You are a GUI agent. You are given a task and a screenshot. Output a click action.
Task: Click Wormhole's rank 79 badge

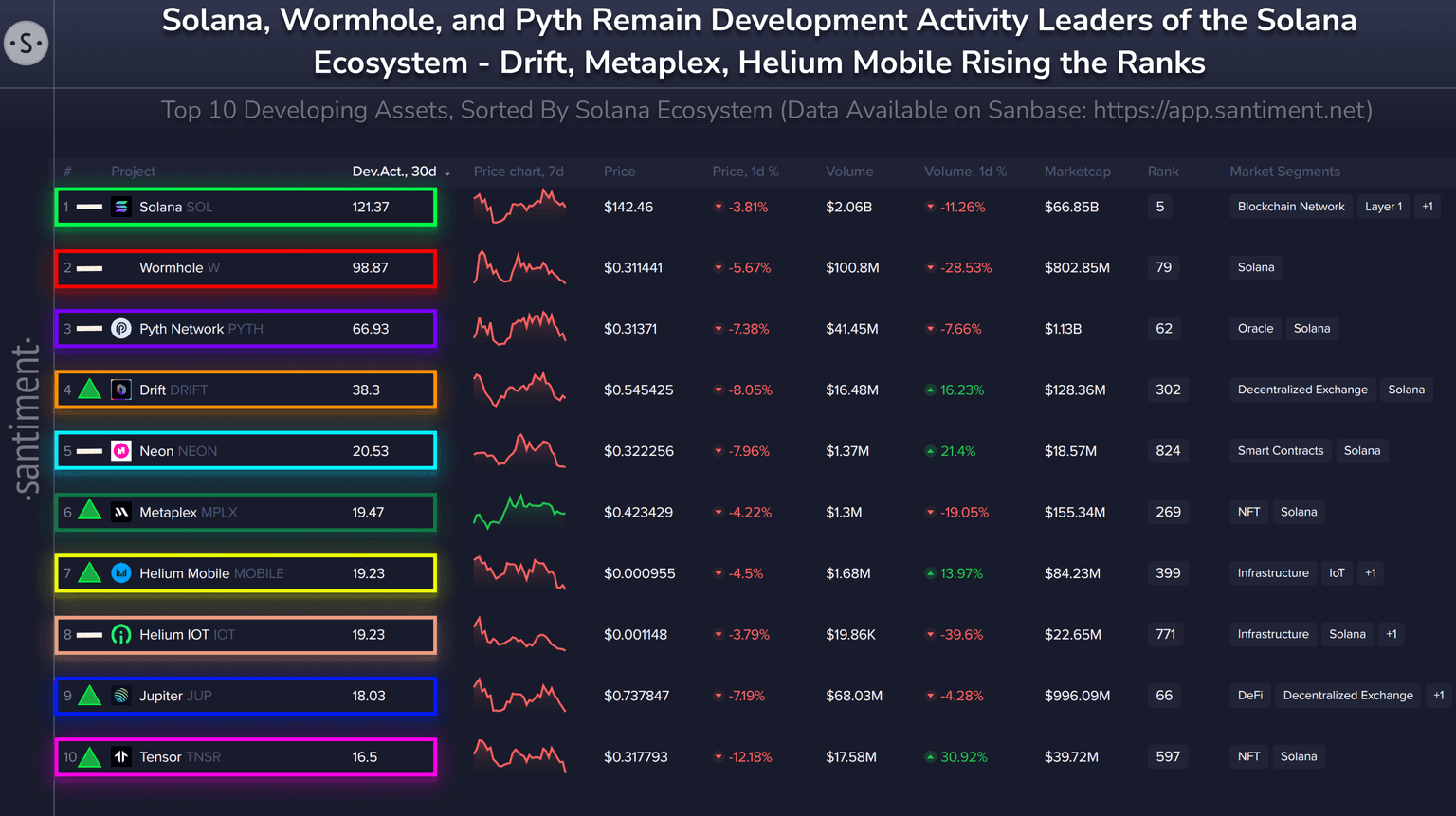tap(1163, 267)
